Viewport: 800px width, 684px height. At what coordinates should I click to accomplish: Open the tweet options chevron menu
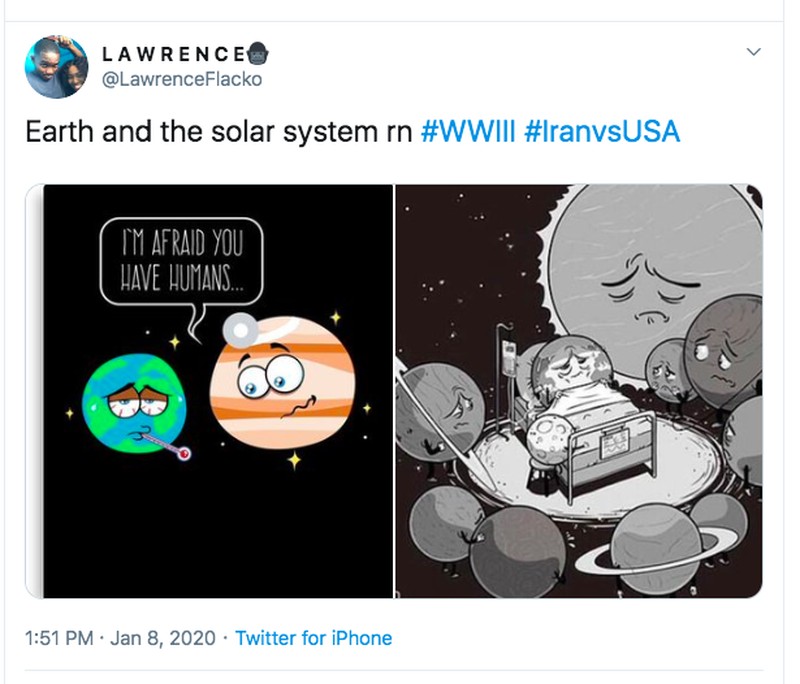click(754, 52)
